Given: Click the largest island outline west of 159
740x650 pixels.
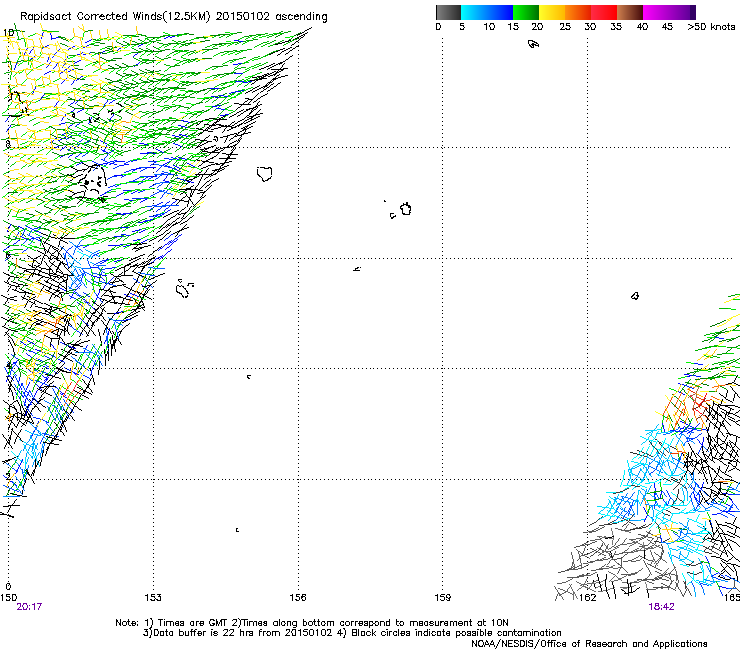Looking at the screenshot, I should pyautogui.click(x=406, y=209).
